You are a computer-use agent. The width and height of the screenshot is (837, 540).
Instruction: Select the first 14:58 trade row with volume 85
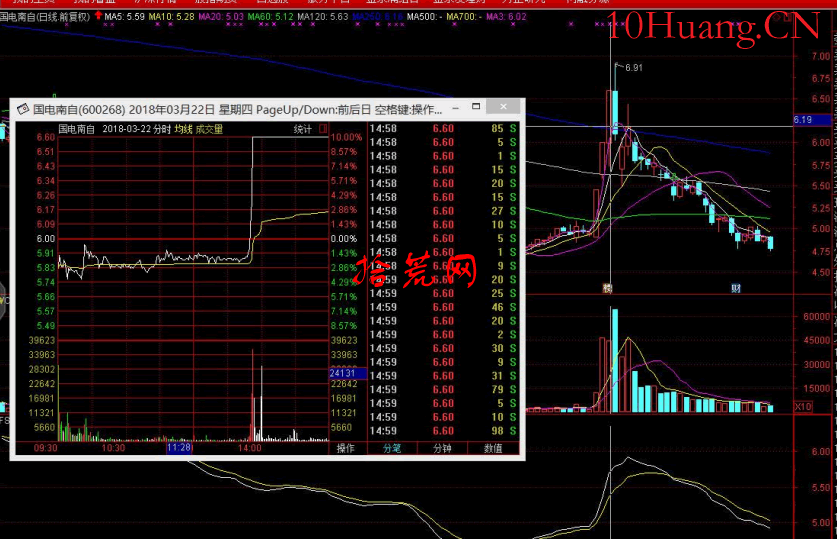click(443, 129)
